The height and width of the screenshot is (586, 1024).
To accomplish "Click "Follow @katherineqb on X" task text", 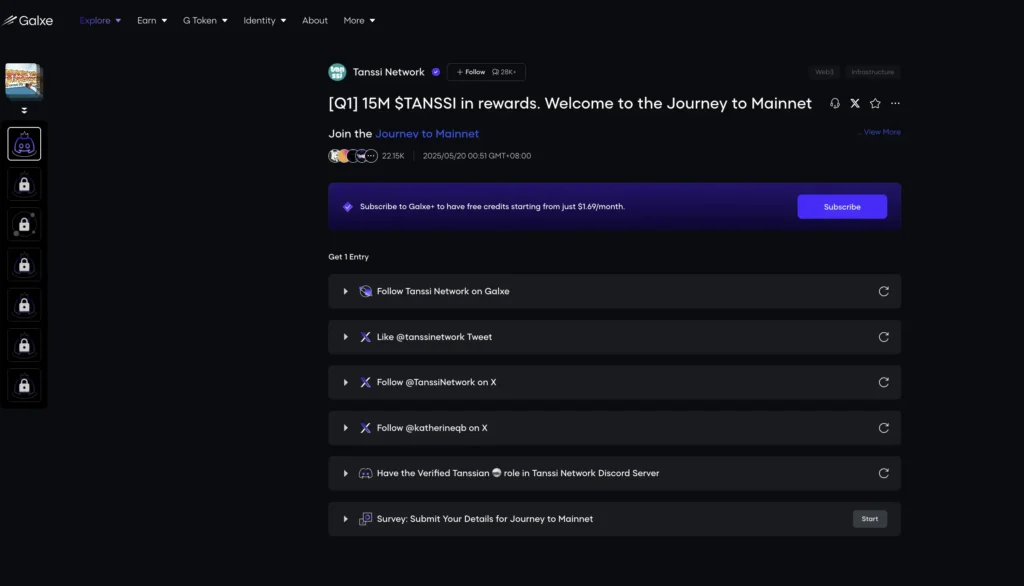I will click(432, 428).
